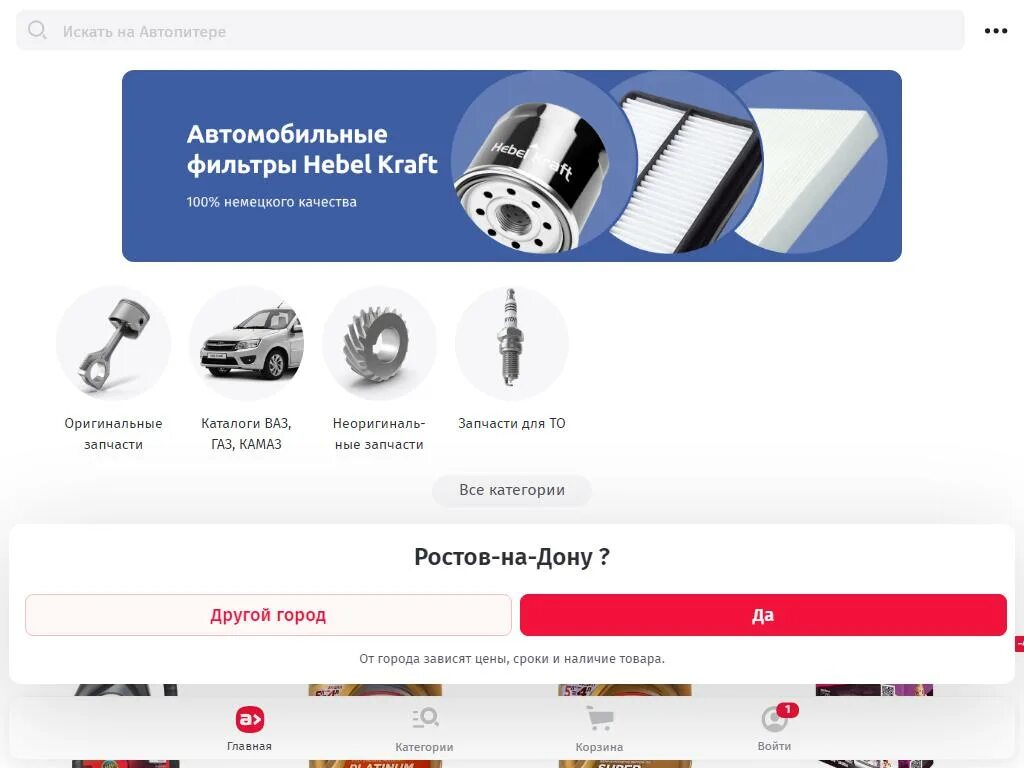Image resolution: width=1024 pixels, height=768 pixels.
Task: Select the piston Оригинальные запчасти icon
Action: (x=113, y=344)
